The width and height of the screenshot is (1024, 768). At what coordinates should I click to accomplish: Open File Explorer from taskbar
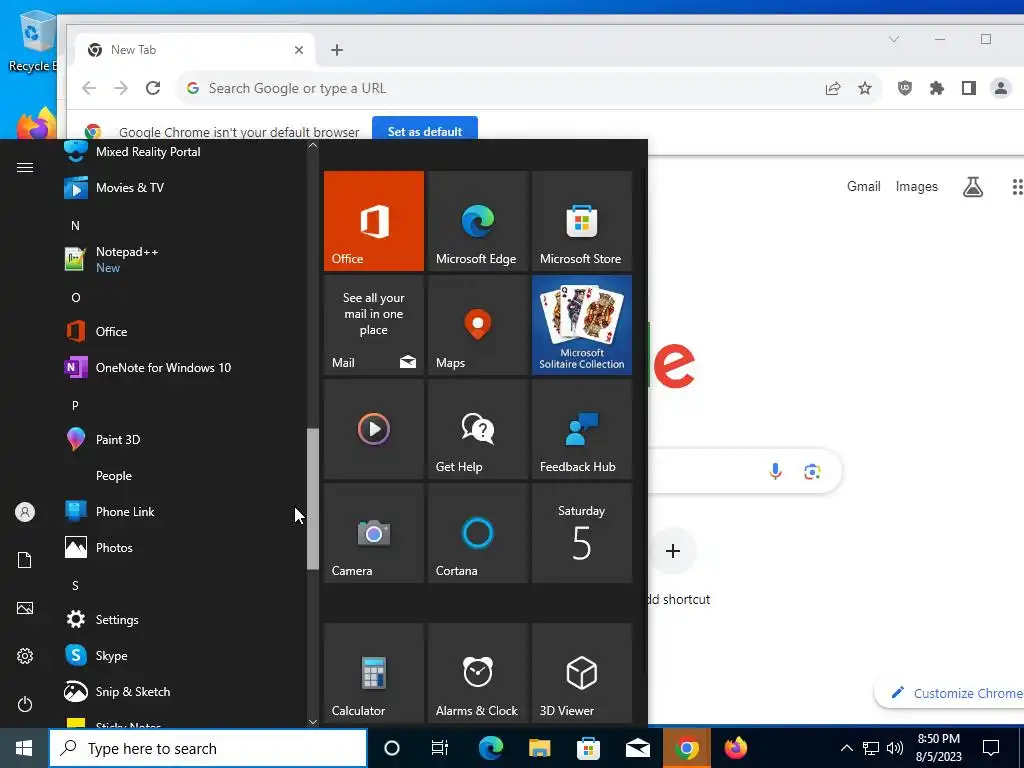(x=539, y=748)
